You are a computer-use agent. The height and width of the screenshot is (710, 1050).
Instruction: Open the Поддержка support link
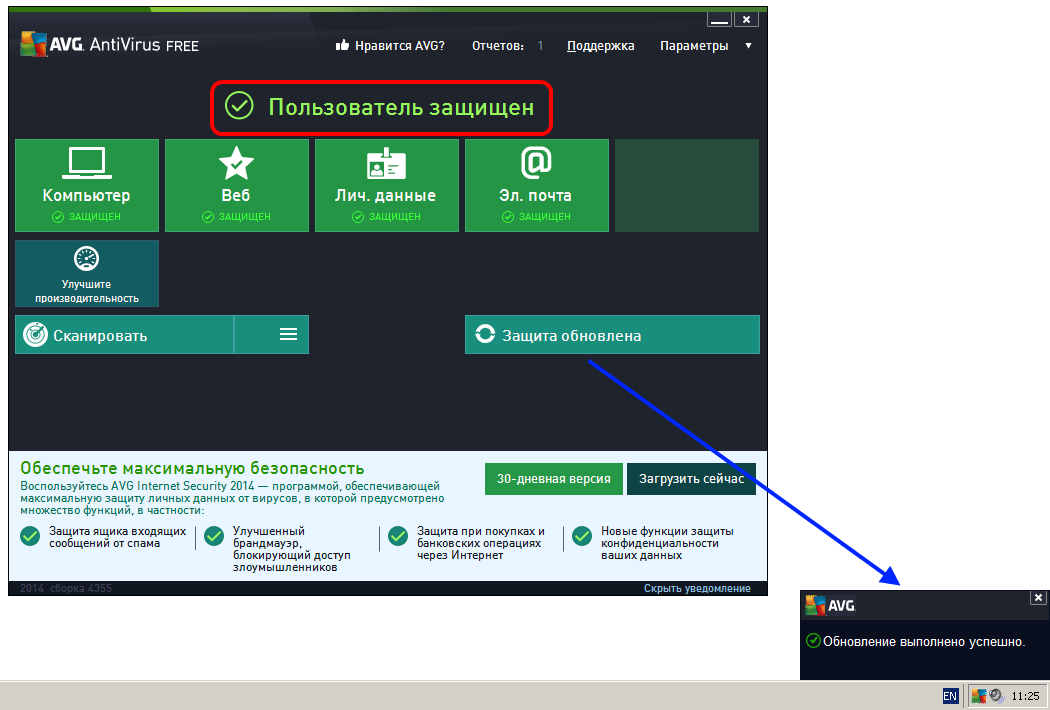(x=600, y=46)
